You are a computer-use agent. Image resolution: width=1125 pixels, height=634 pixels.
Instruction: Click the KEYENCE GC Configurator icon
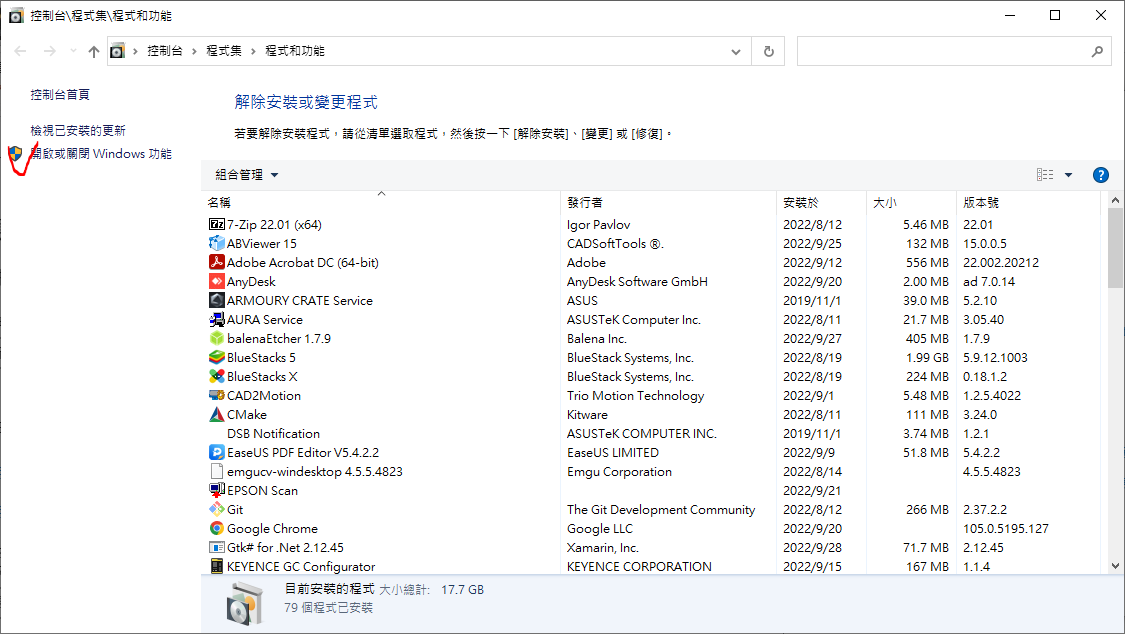[x=217, y=567]
